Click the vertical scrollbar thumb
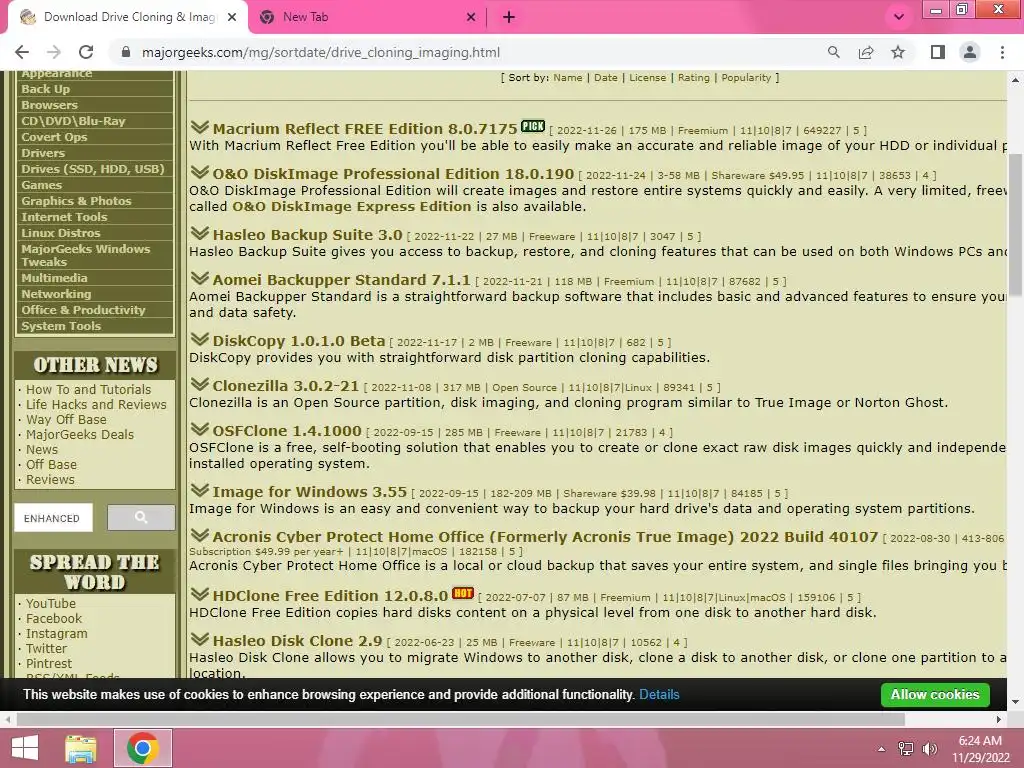1024x768 pixels. tap(1015, 224)
